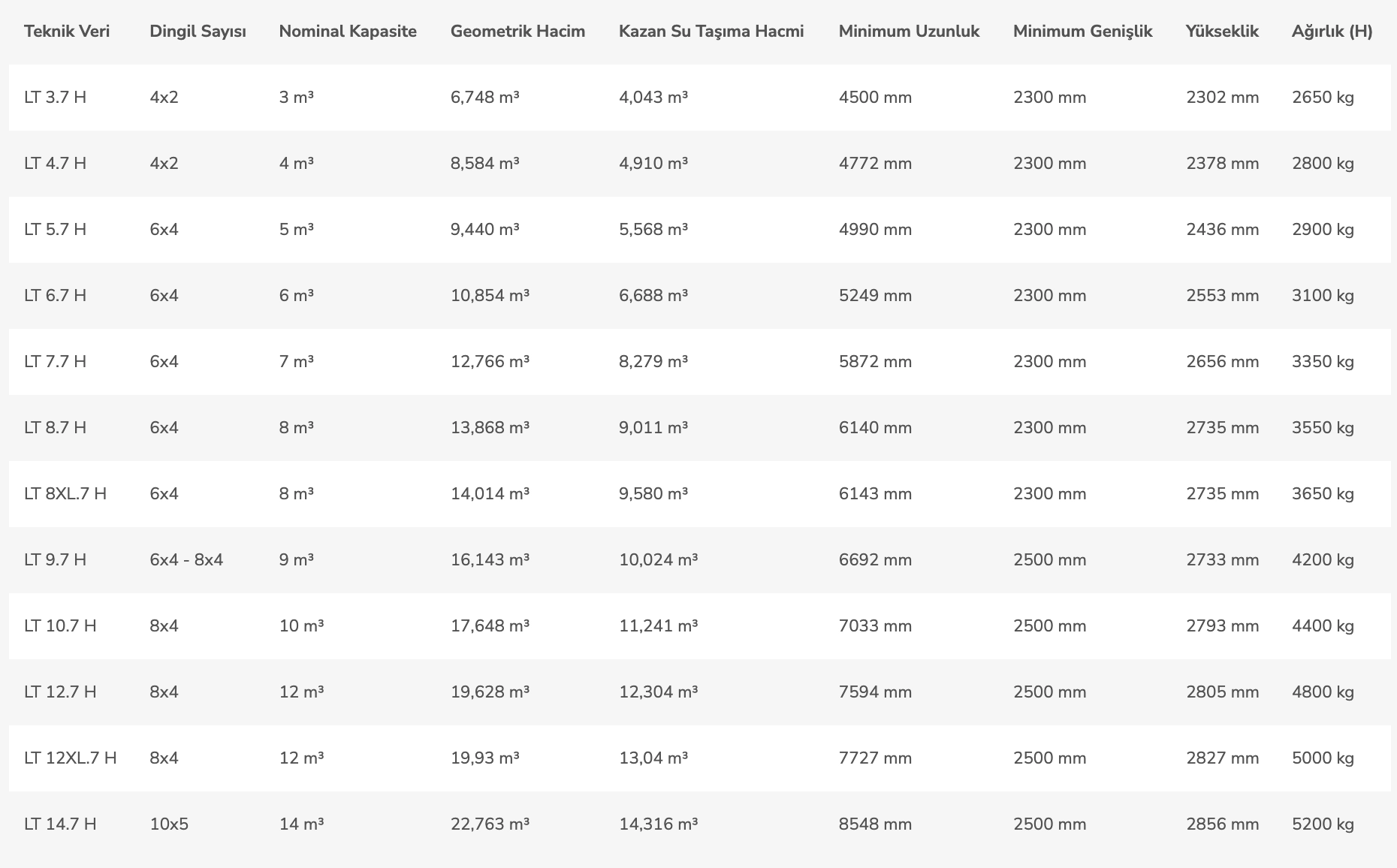This screenshot has height=868, width=1397.
Task: Select Kazan Su Taşıma Hacmi header
Action: click(x=711, y=32)
